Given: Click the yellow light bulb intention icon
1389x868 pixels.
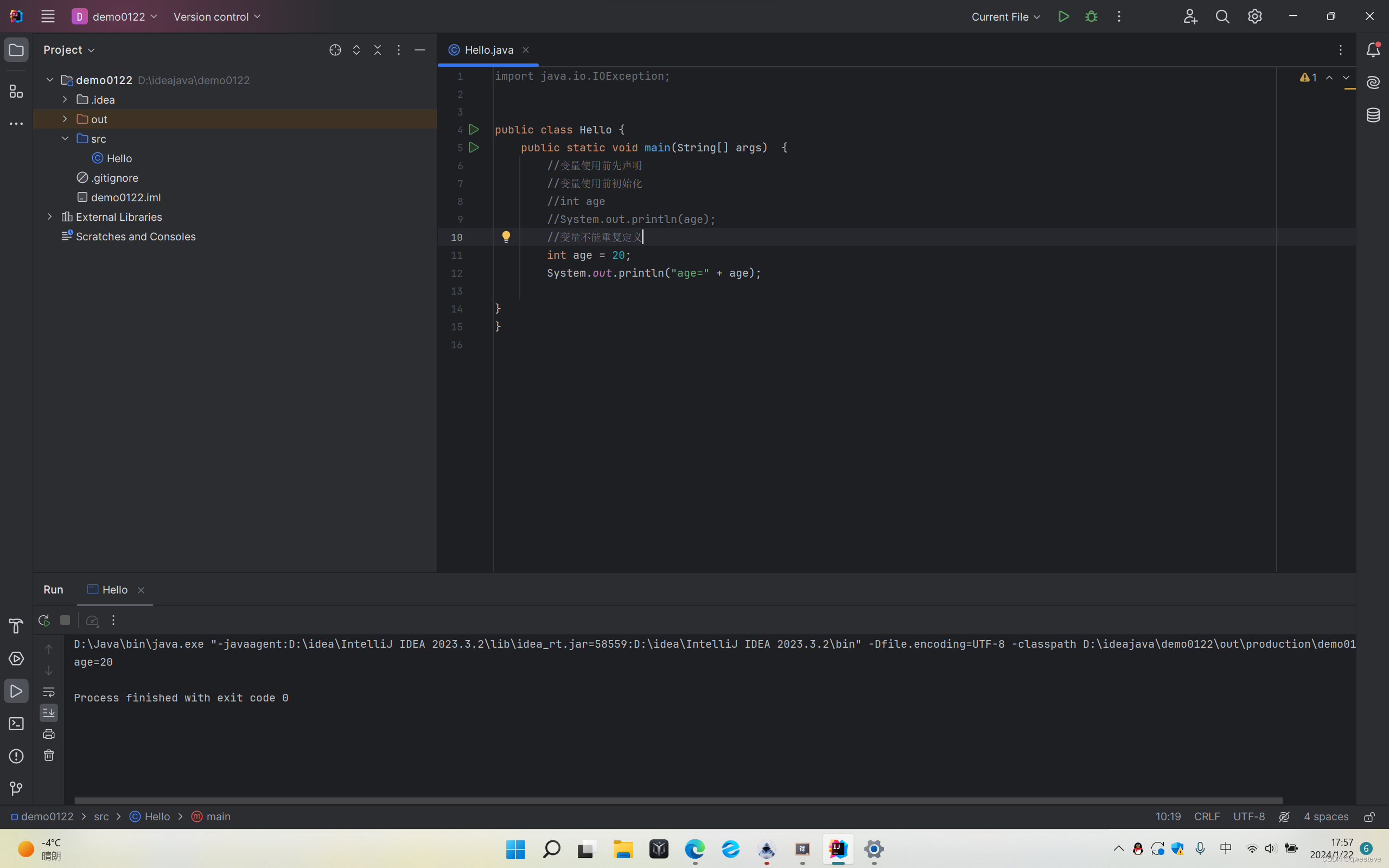Looking at the screenshot, I should (506, 237).
